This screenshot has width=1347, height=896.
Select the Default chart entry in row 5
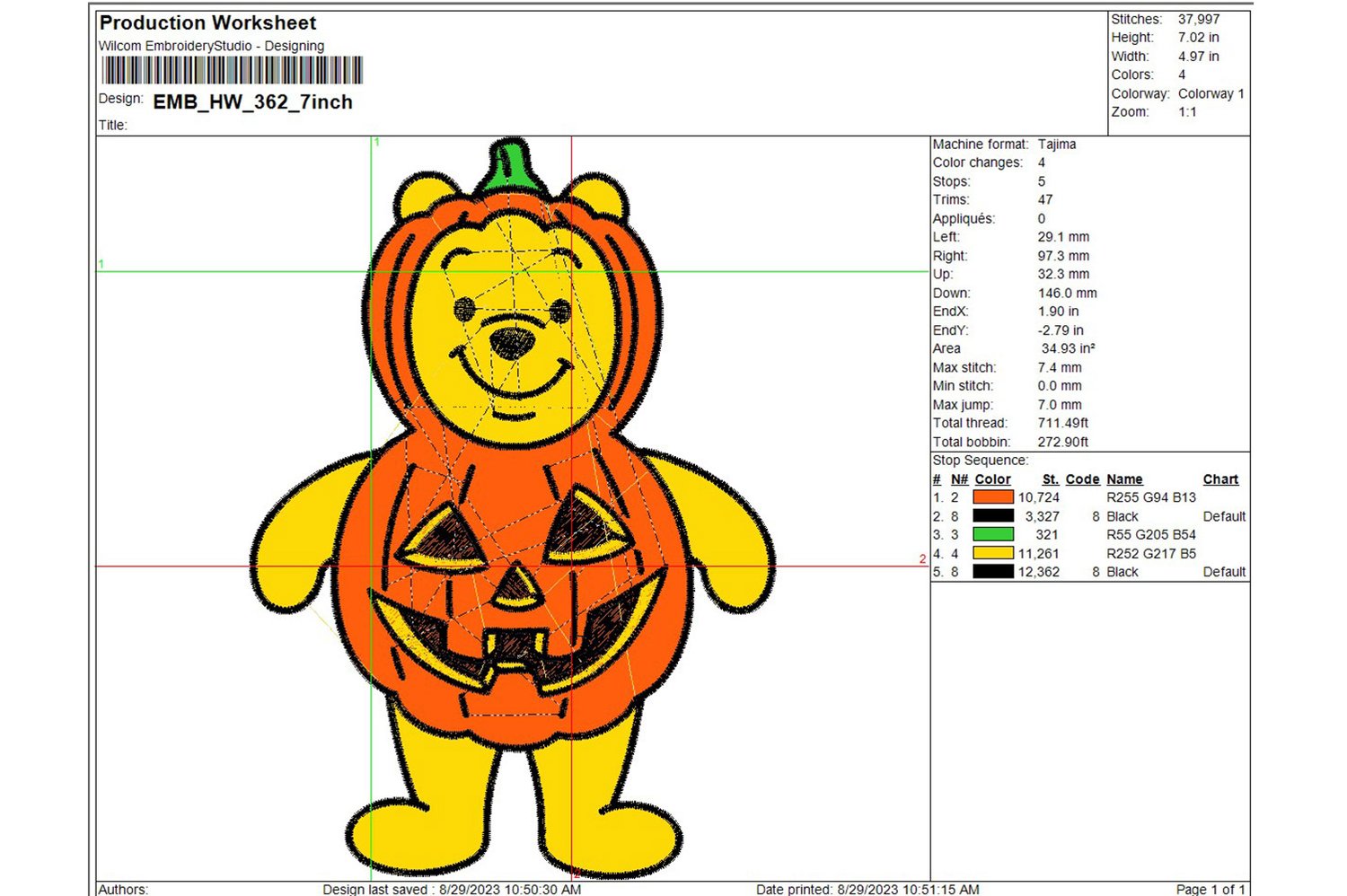[x=1224, y=572]
